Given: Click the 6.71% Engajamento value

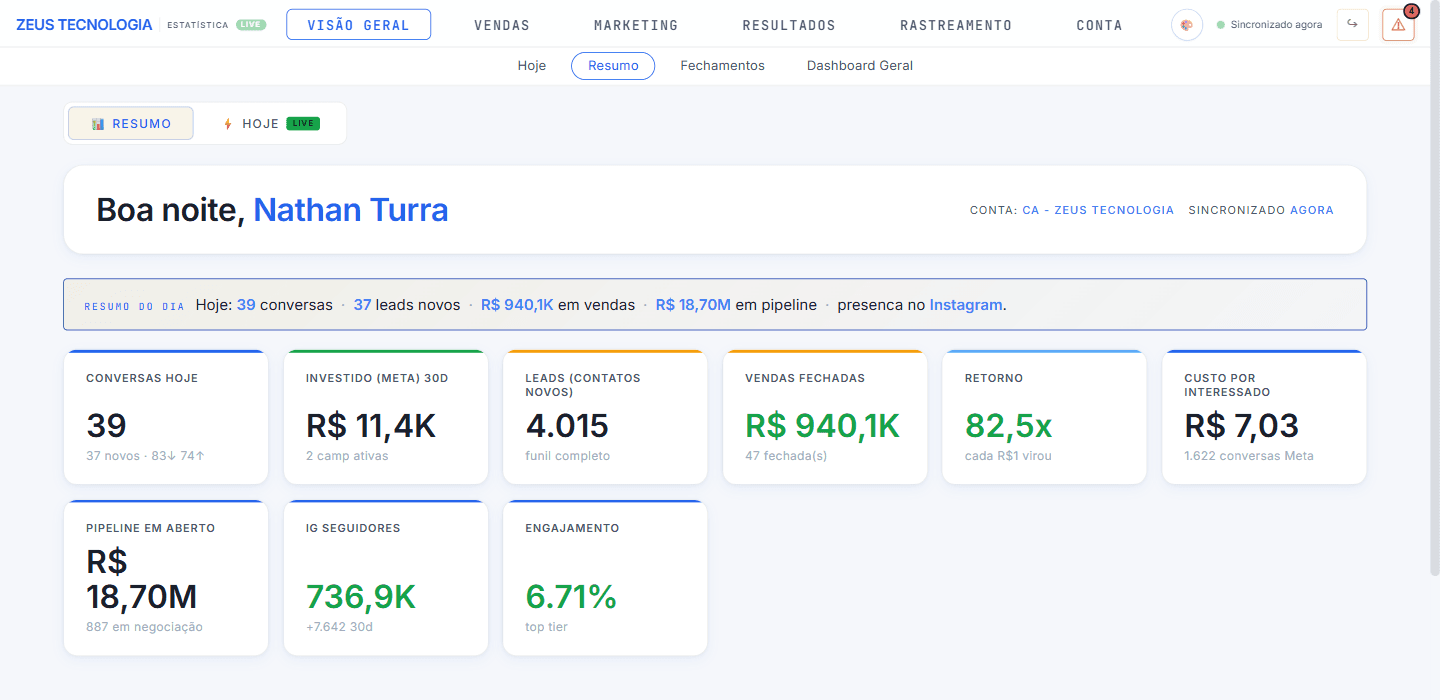Looking at the screenshot, I should point(571,597).
